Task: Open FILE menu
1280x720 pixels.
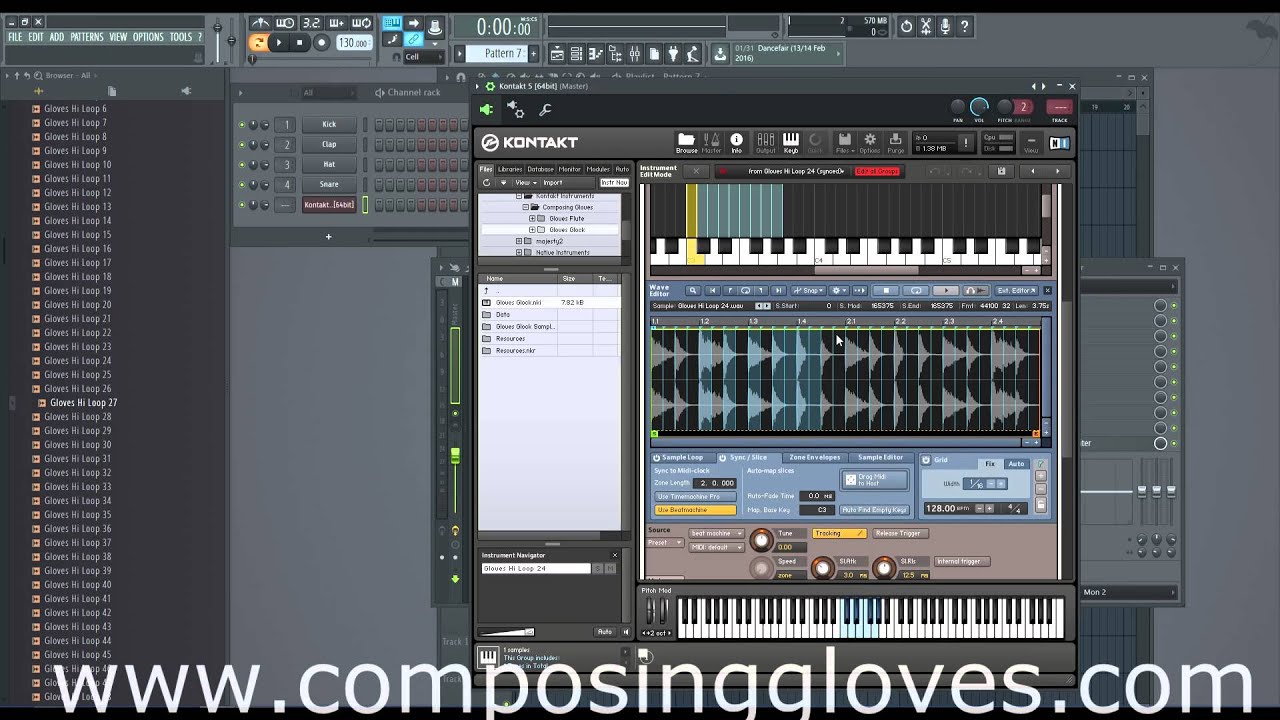Action: pyautogui.click(x=15, y=37)
